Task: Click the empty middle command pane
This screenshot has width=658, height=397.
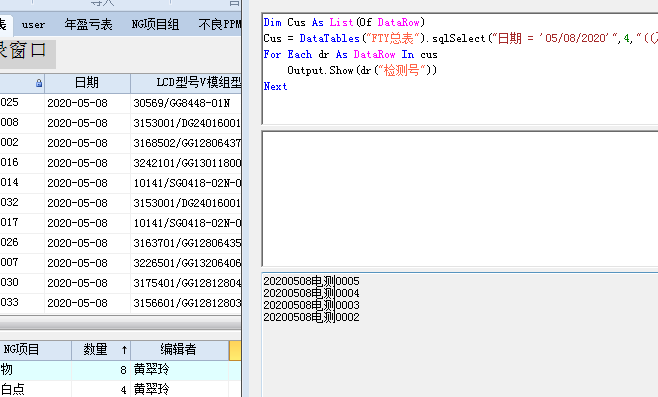Action: [460, 198]
